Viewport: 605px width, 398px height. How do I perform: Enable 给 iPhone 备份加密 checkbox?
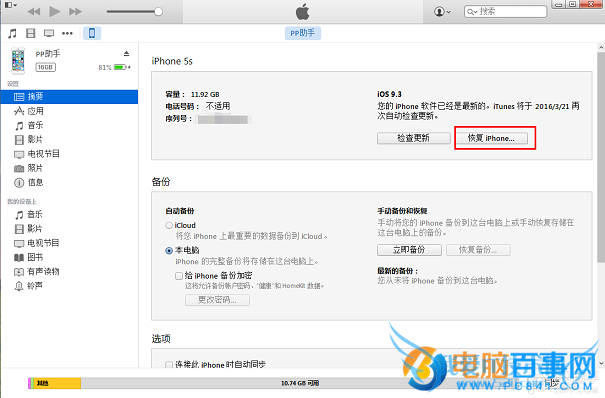pyautogui.click(x=179, y=276)
